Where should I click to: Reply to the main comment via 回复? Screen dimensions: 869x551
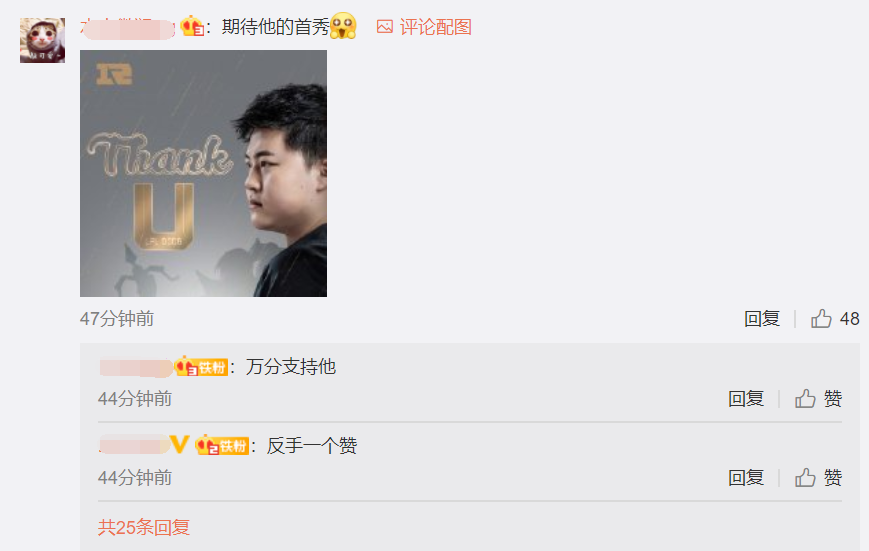[761, 319]
